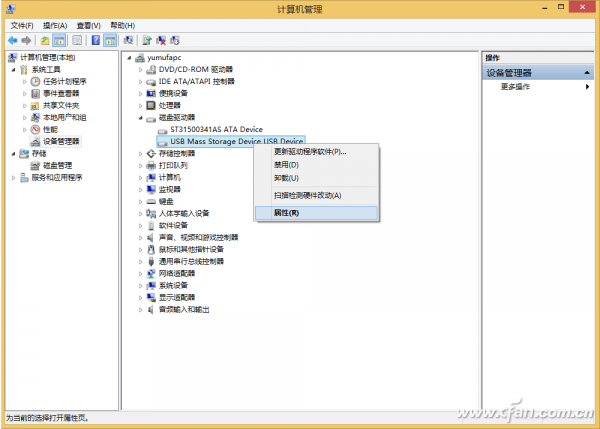
Task: Click the Performance icon in left tree
Action: tap(35, 129)
